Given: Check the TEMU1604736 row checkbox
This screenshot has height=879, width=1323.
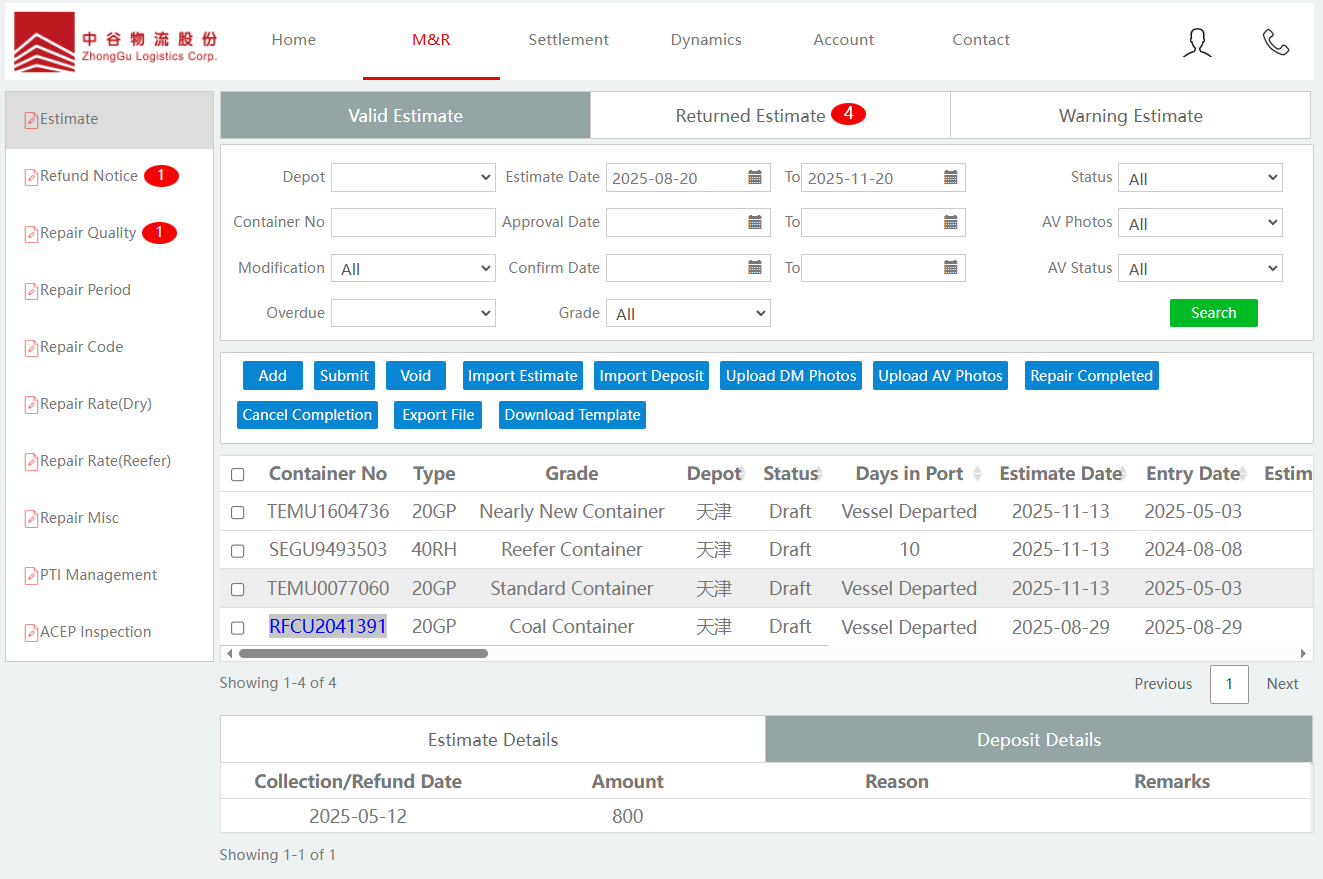Looking at the screenshot, I should click(238, 512).
